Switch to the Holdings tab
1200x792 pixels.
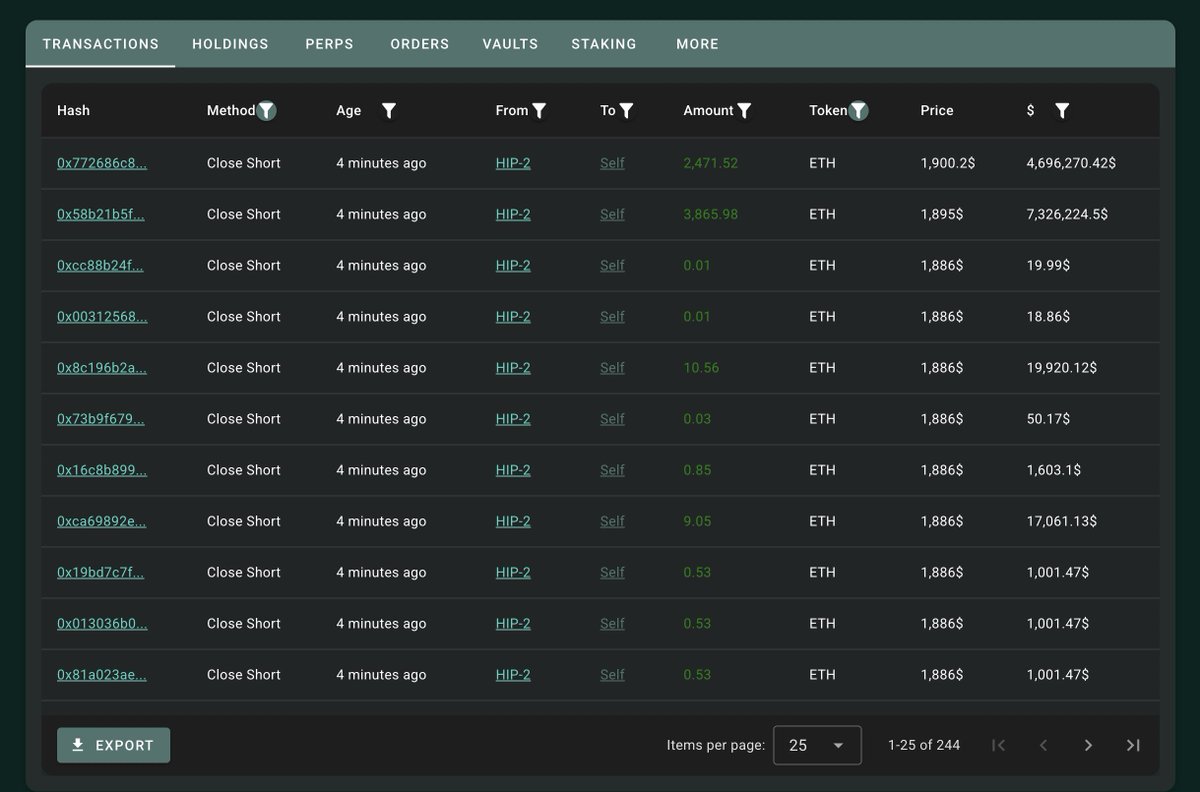[230, 44]
